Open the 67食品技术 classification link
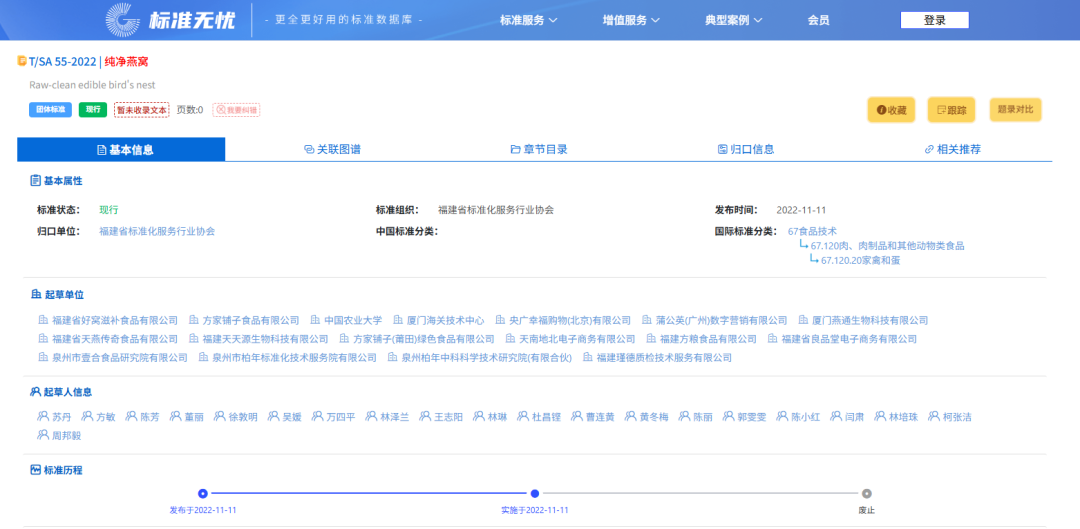1080x529 pixels. click(x=812, y=231)
